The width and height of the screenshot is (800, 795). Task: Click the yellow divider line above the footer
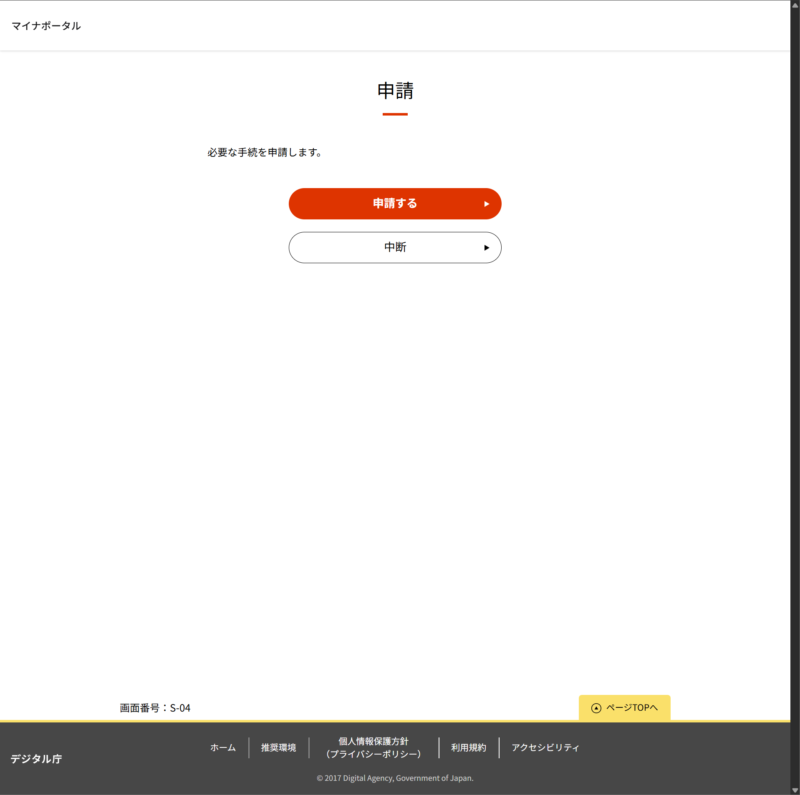[x=300, y=721]
